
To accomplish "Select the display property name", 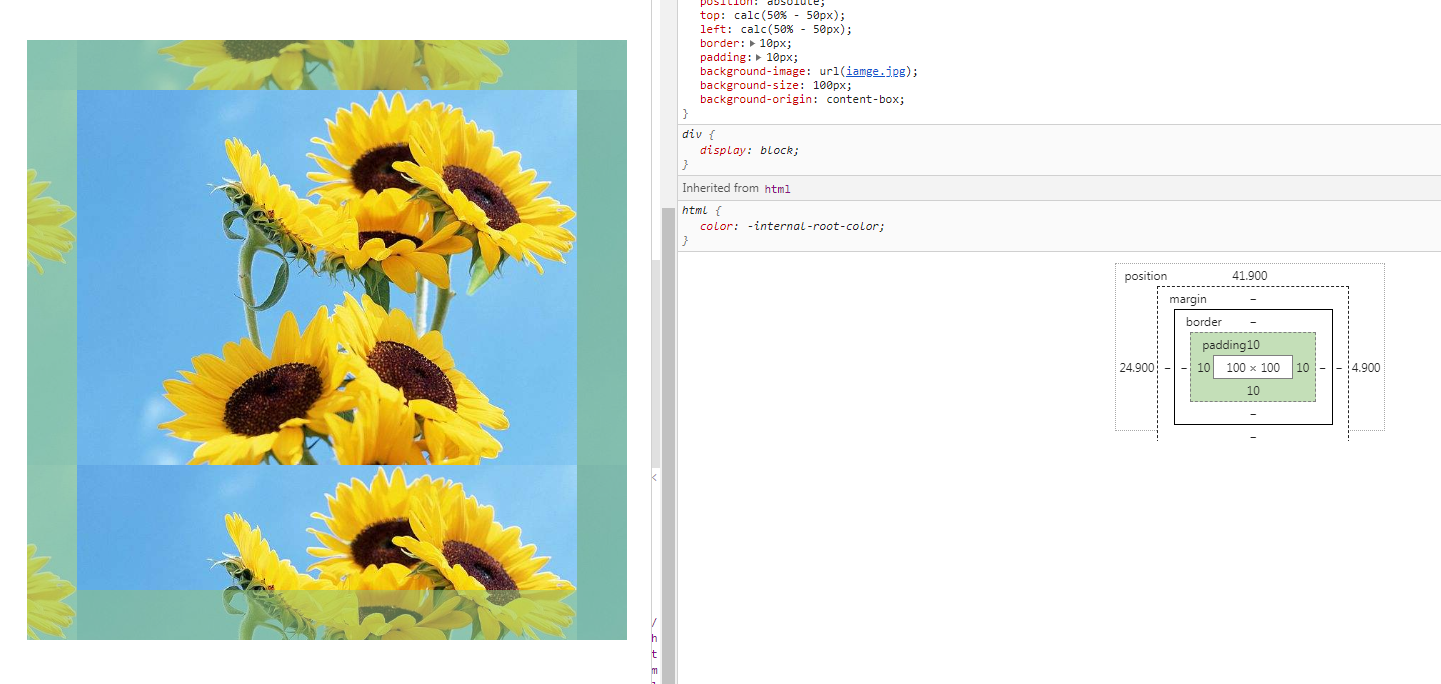I will tap(724, 150).
